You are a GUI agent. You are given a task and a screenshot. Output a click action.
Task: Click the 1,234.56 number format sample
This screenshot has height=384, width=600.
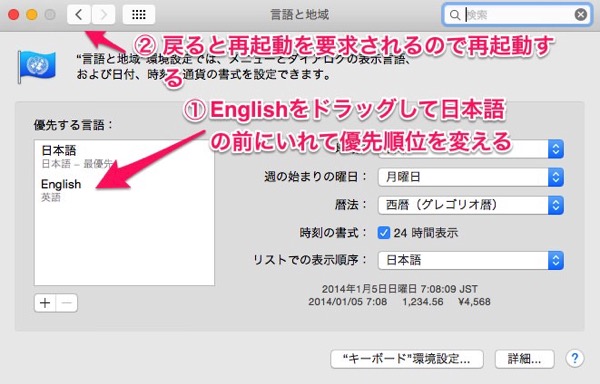[422, 302]
